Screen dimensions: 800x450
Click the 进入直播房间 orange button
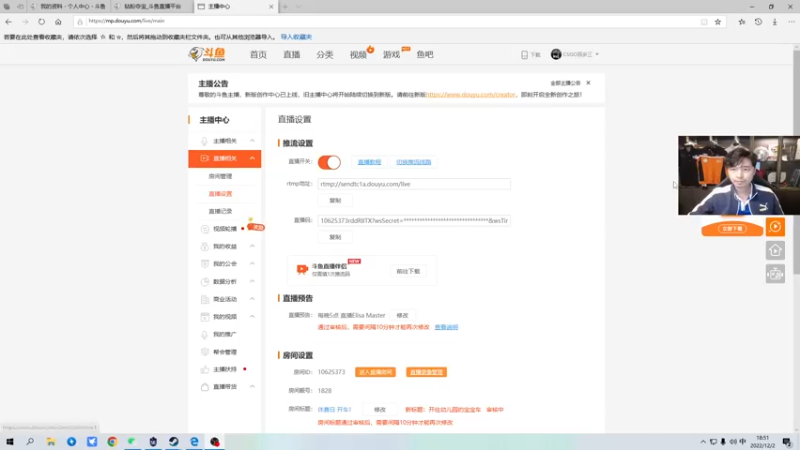click(376, 372)
